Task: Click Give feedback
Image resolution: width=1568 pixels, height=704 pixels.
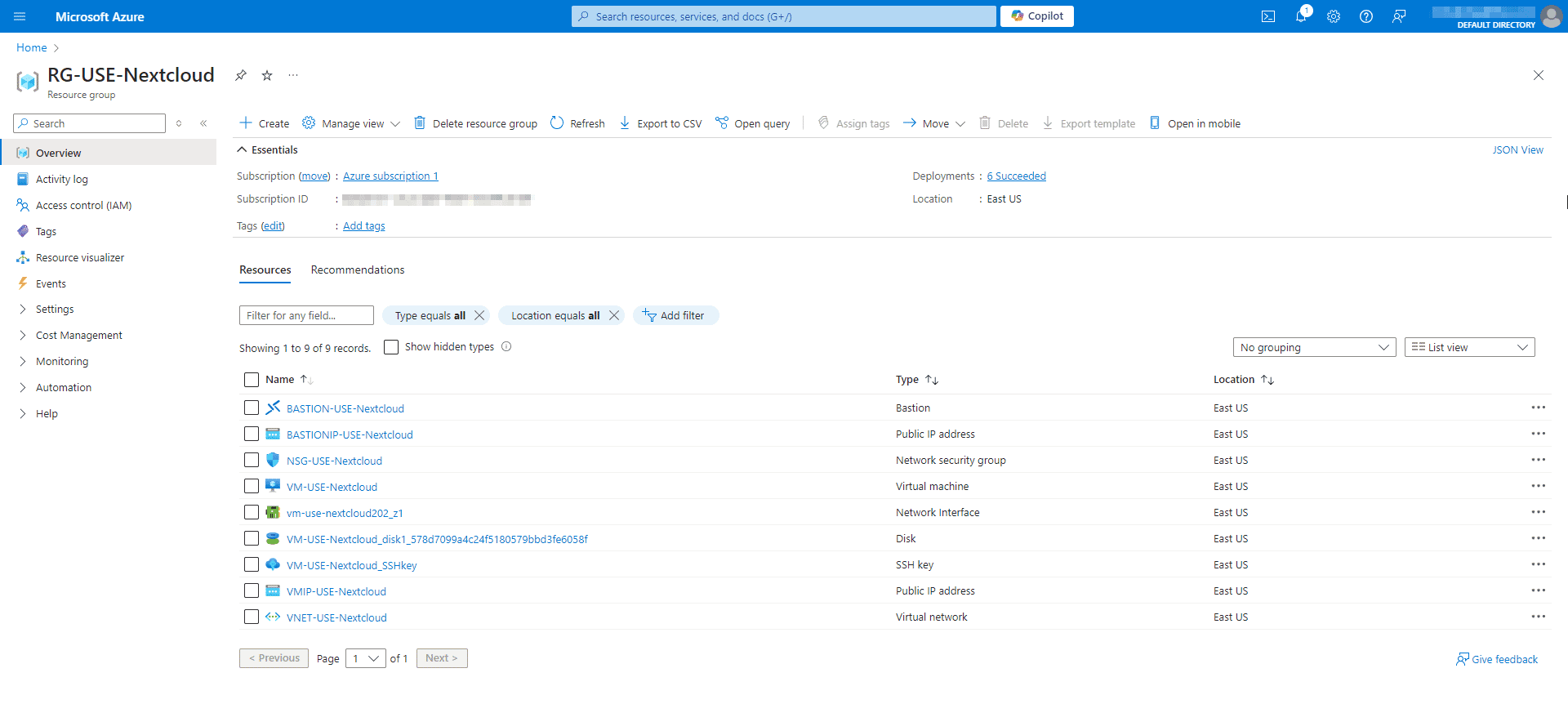Action: [x=1497, y=659]
